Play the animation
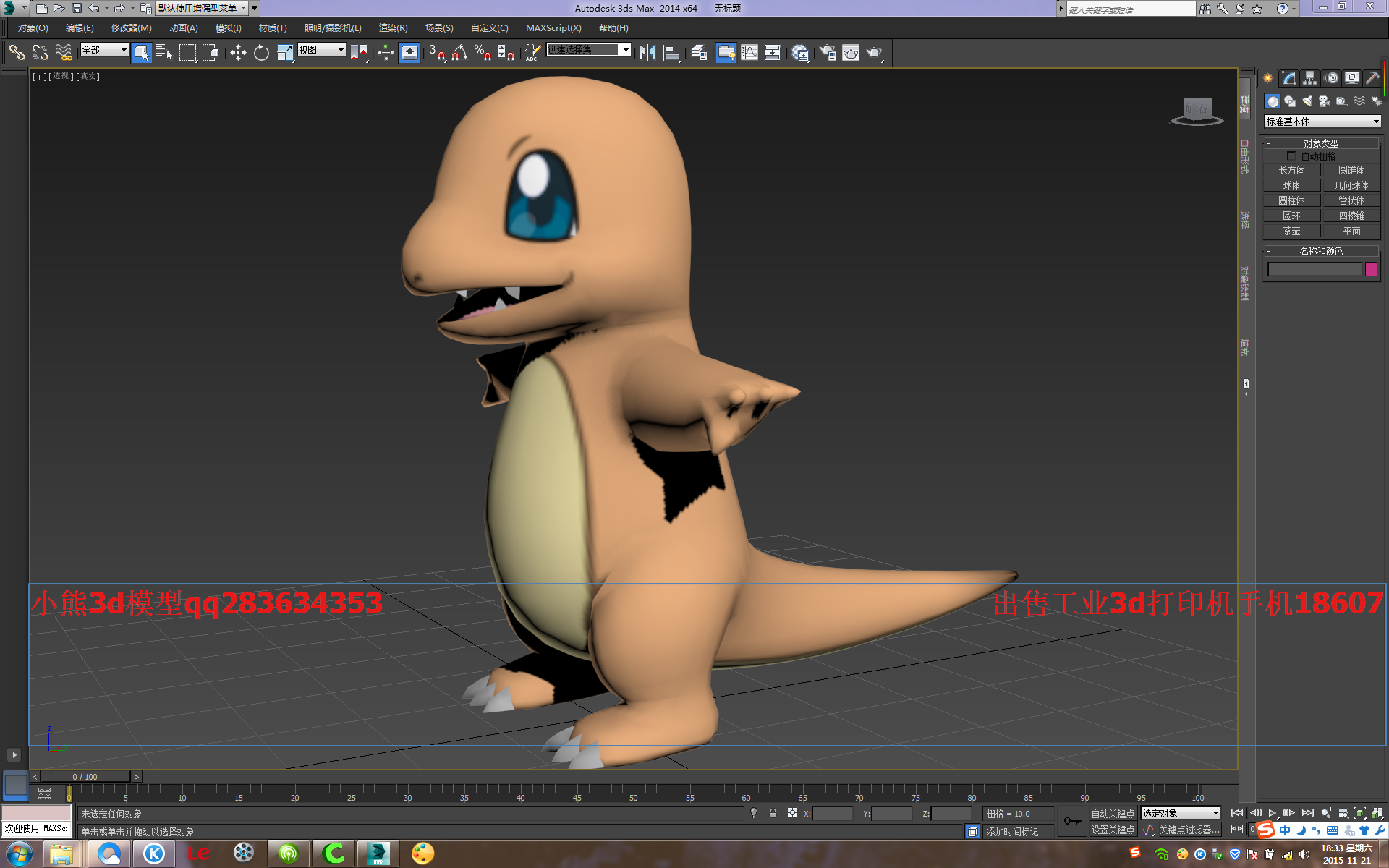The width and height of the screenshot is (1389, 868). [1272, 813]
